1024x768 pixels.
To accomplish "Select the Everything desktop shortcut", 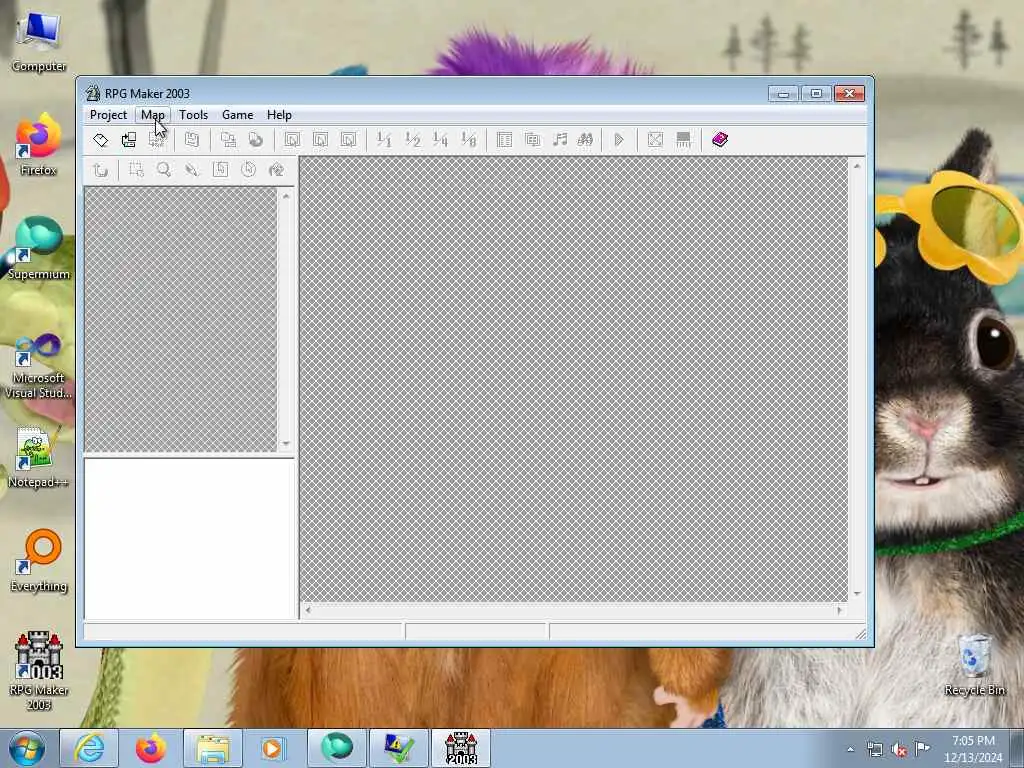I will coord(39,561).
